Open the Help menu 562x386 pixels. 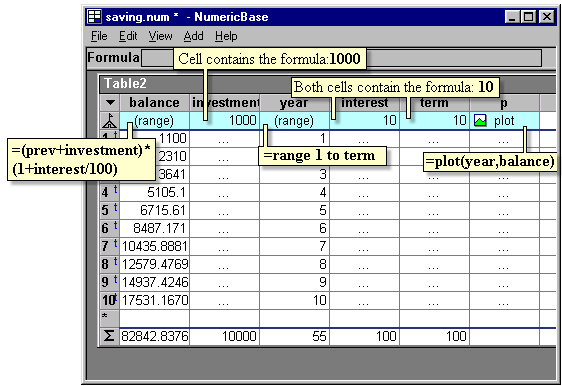[226, 36]
